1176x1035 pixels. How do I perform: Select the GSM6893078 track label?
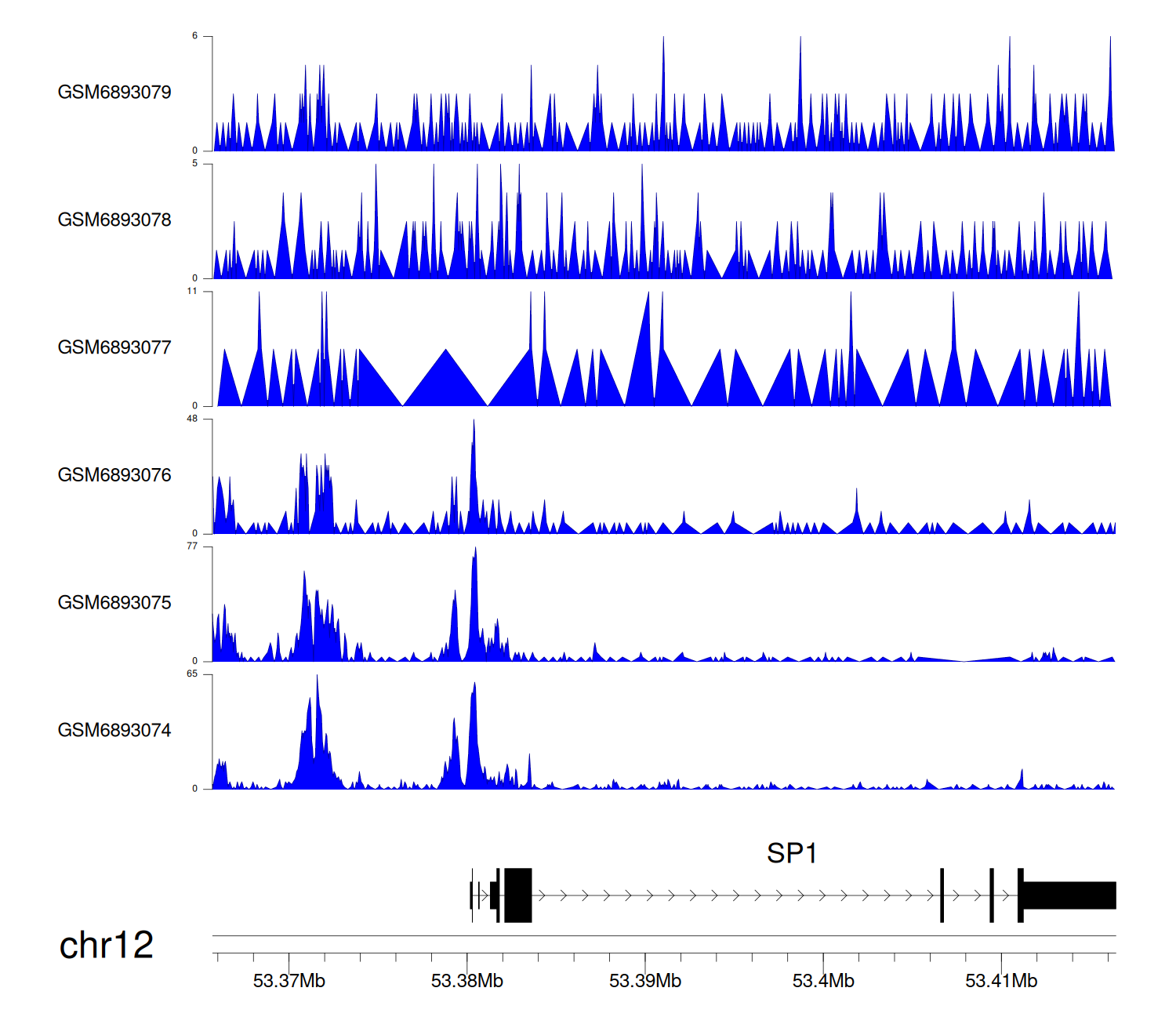[114, 220]
